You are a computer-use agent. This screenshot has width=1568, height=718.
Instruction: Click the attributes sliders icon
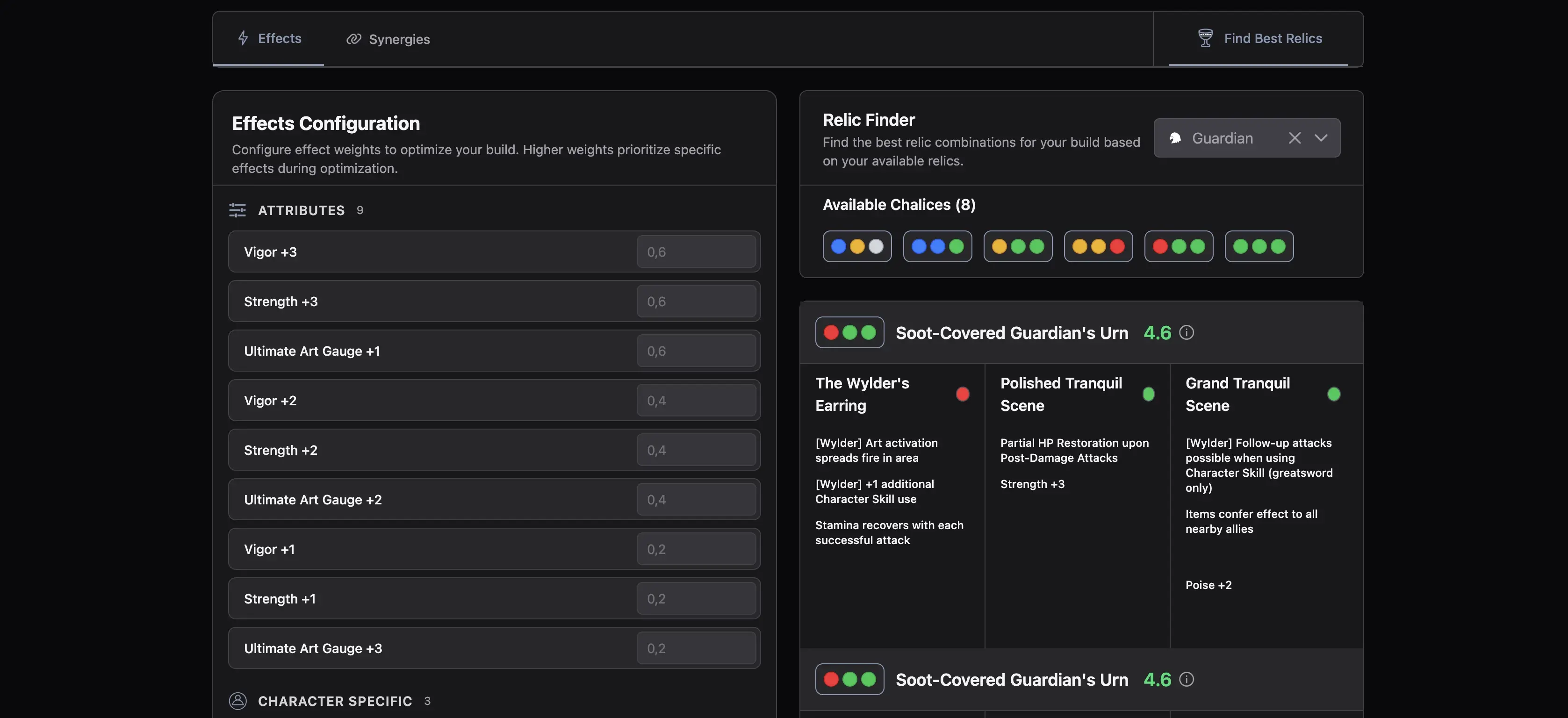click(237, 210)
